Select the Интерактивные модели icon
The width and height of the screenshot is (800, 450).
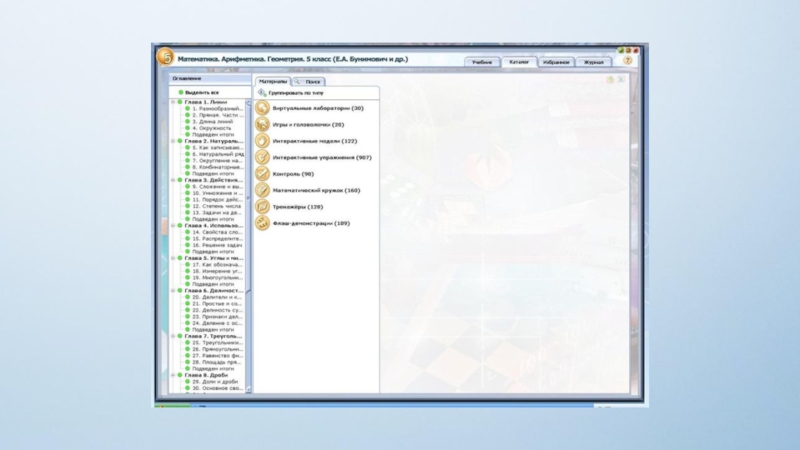[x=262, y=141]
